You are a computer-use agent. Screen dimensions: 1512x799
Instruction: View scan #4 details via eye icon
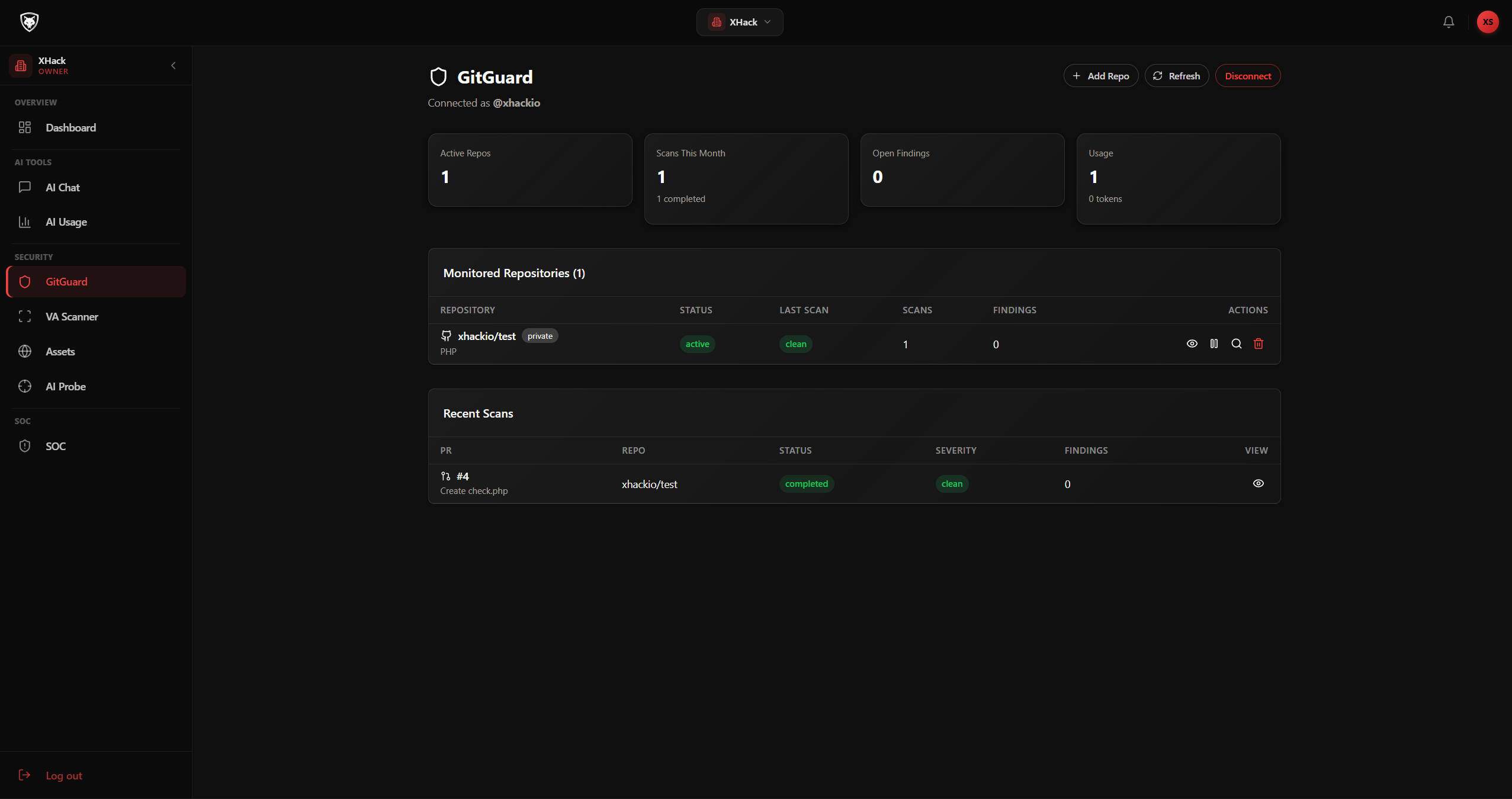point(1259,483)
